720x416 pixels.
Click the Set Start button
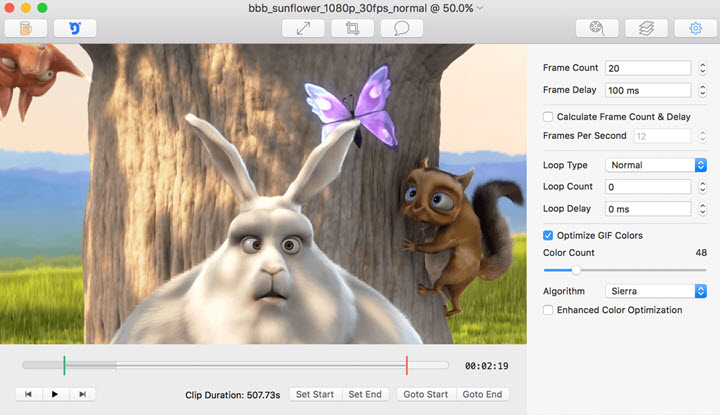(x=315, y=394)
